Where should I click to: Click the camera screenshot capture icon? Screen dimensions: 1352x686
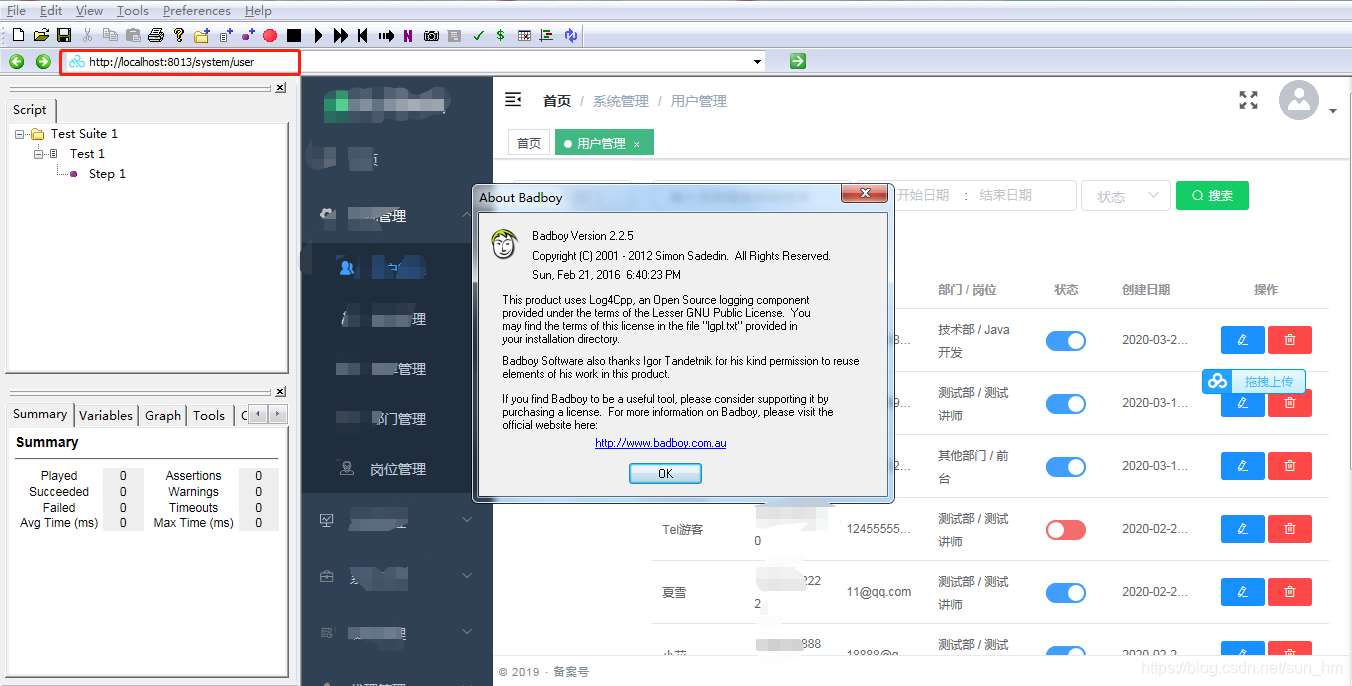point(431,35)
